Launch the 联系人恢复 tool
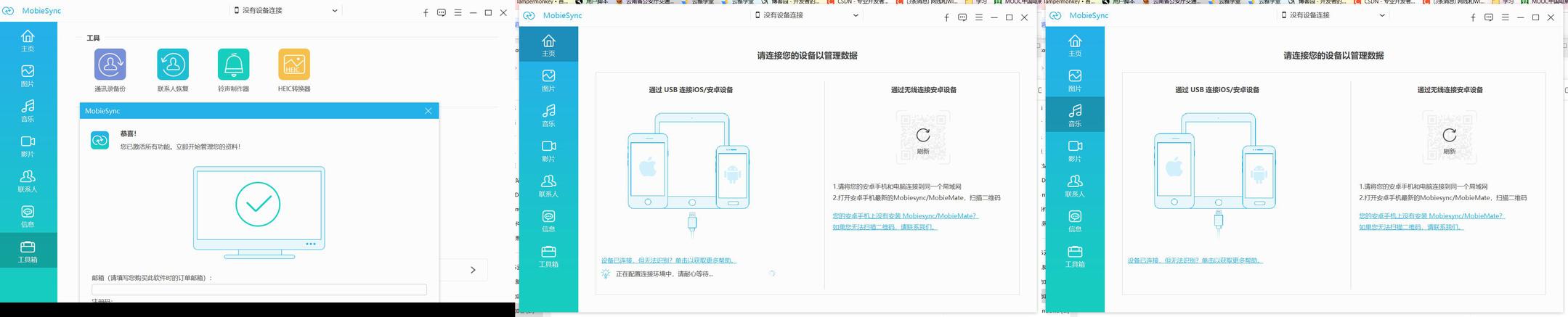Image resolution: width=1568 pixels, height=317 pixels. 173,70
